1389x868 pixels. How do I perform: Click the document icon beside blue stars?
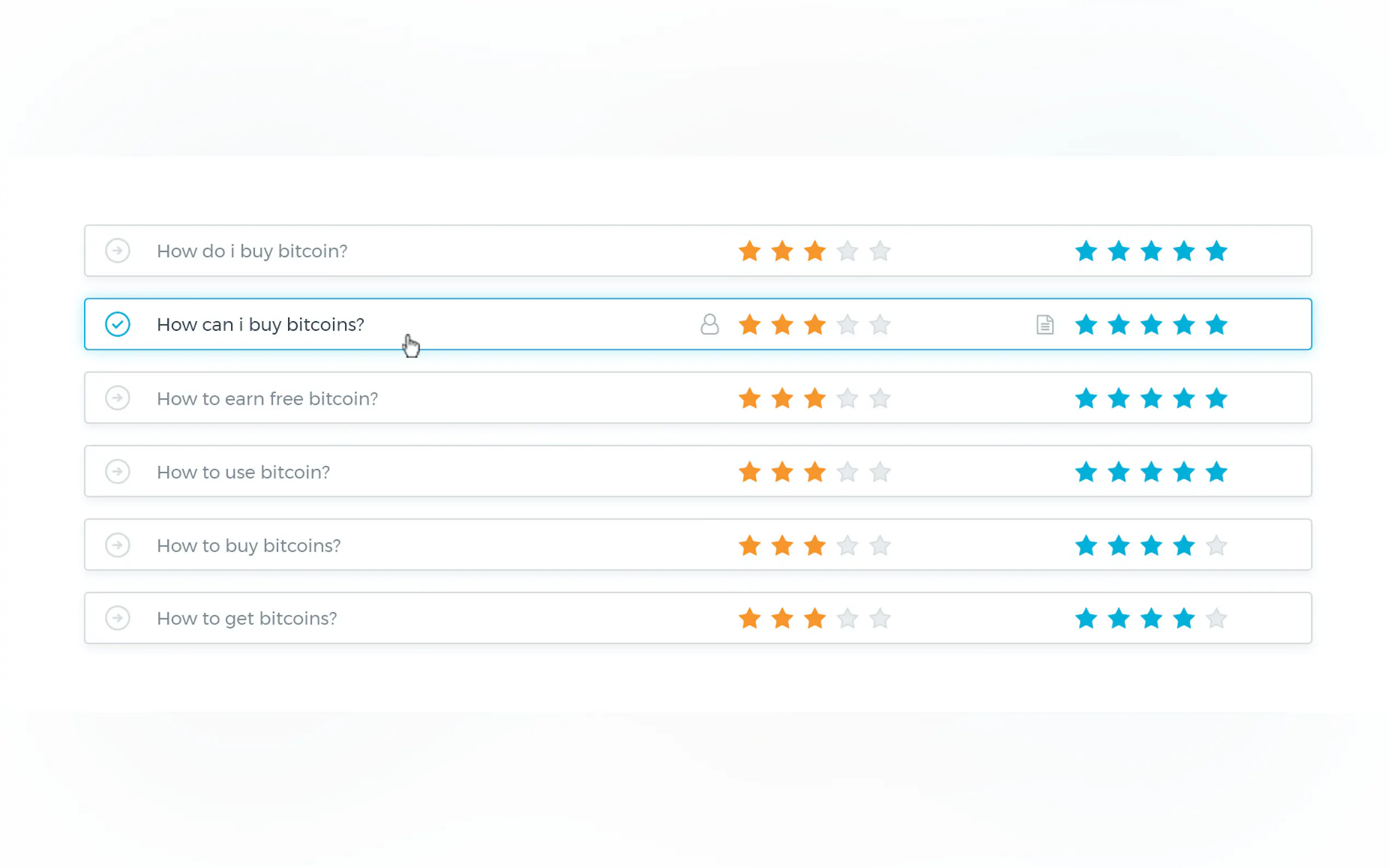coord(1044,324)
